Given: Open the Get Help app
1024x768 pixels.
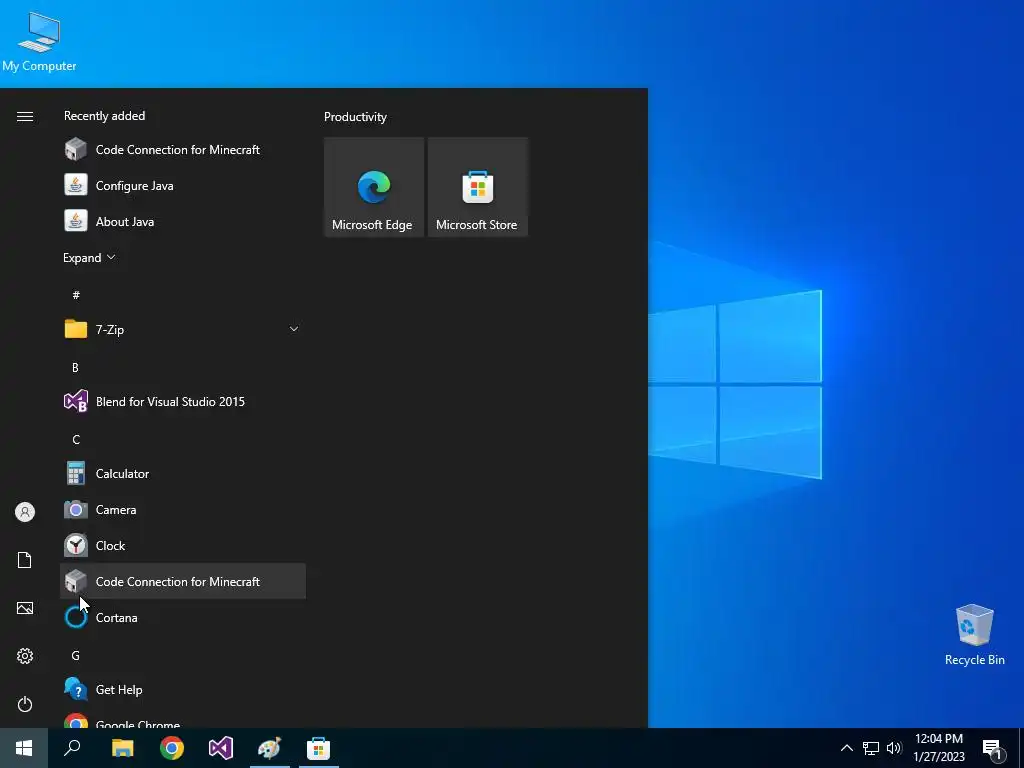Looking at the screenshot, I should click(x=183, y=689).
